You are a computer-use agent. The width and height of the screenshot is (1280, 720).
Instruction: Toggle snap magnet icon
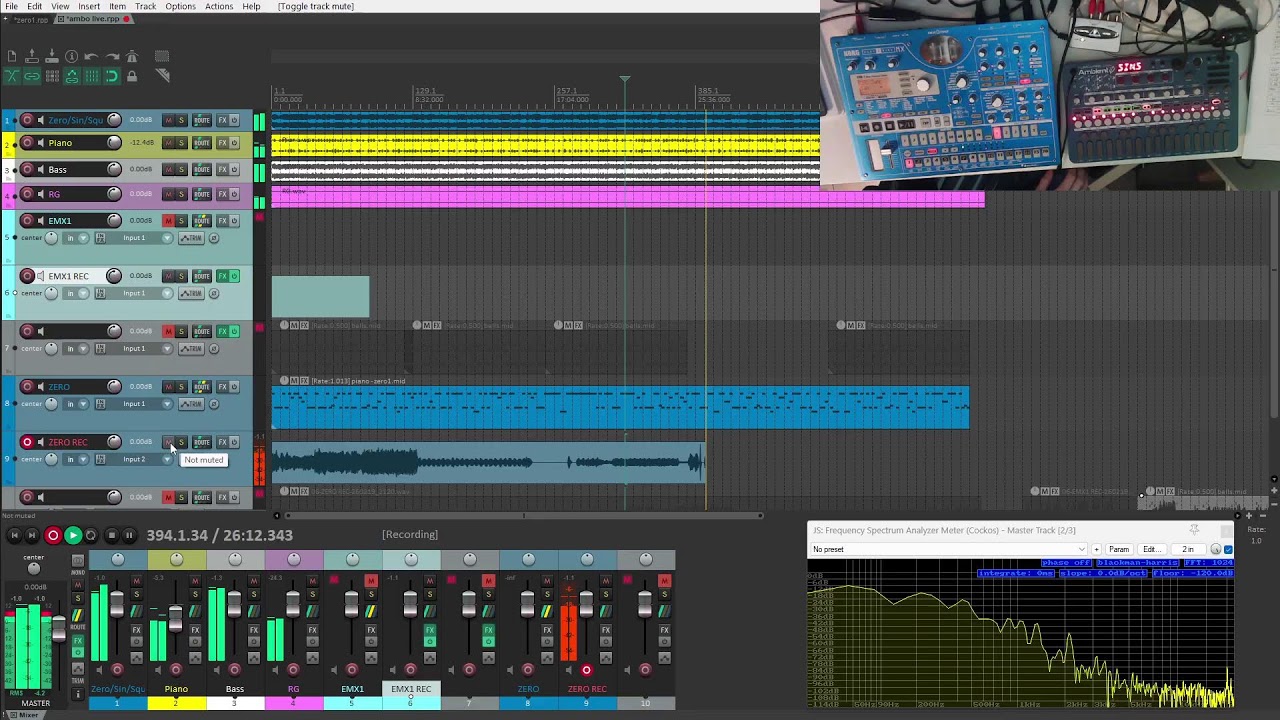tap(112, 76)
